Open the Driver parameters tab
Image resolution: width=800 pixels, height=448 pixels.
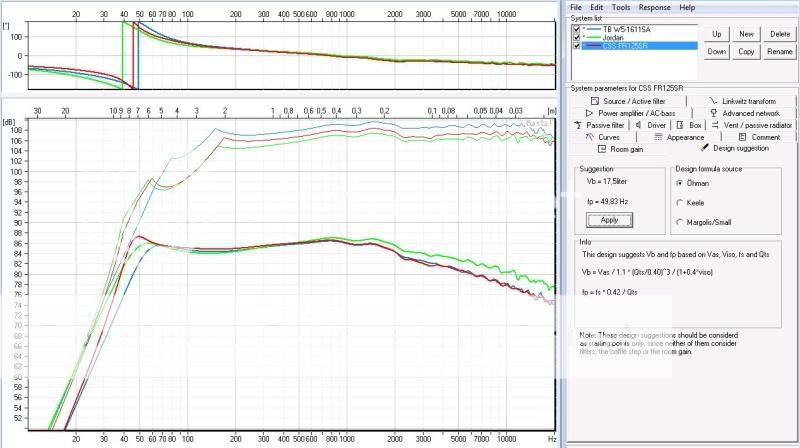pyautogui.click(x=656, y=125)
